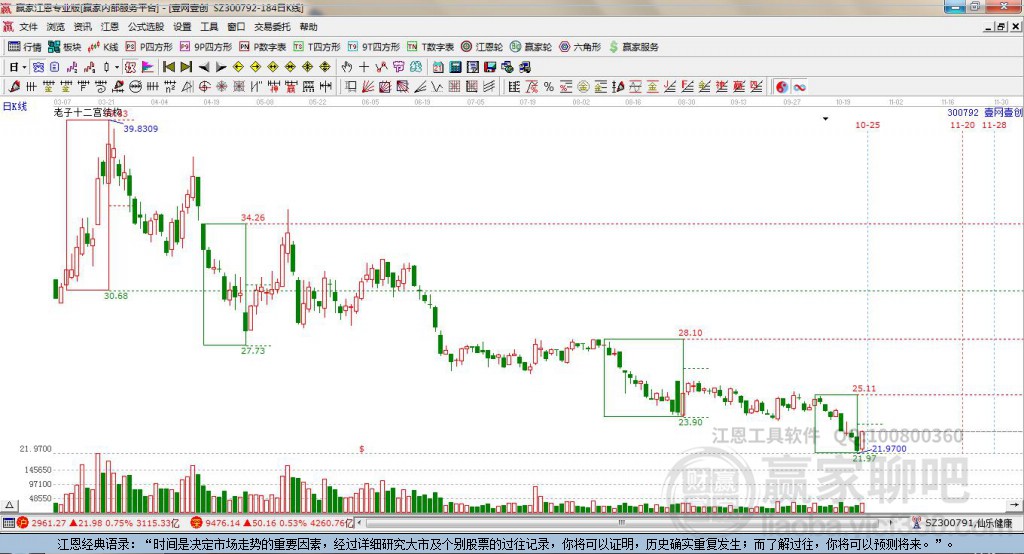Click the 11-28 date marker
Screen dimensions: 1024x554
click(x=994, y=125)
